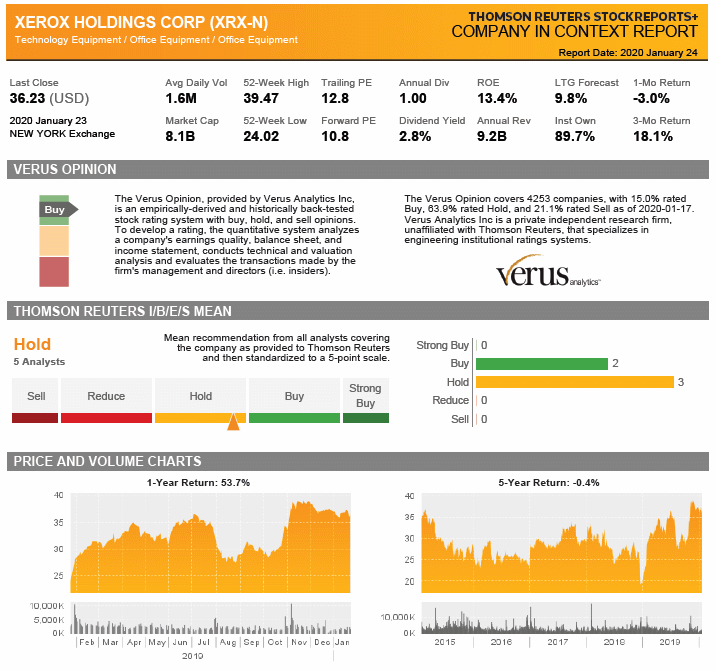The image size is (716, 671).
Task: Click the 52-Week Low value 24.02
Action: 261,136
